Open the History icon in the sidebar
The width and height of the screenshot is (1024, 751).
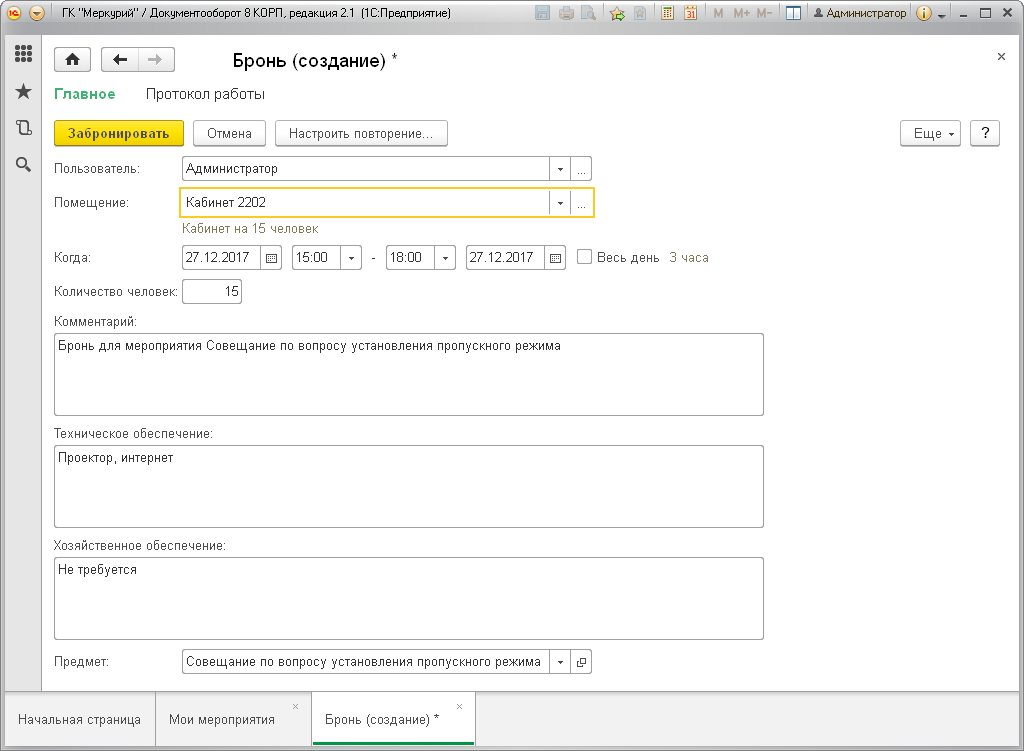click(x=24, y=127)
